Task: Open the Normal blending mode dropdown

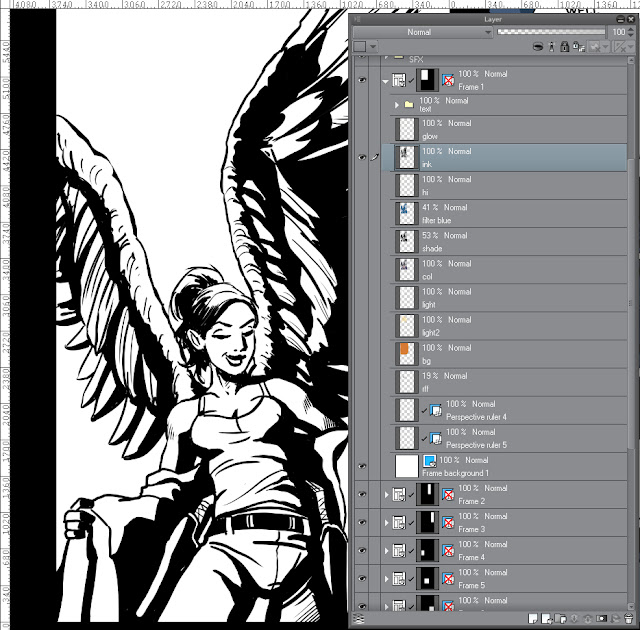Action: point(422,32)
